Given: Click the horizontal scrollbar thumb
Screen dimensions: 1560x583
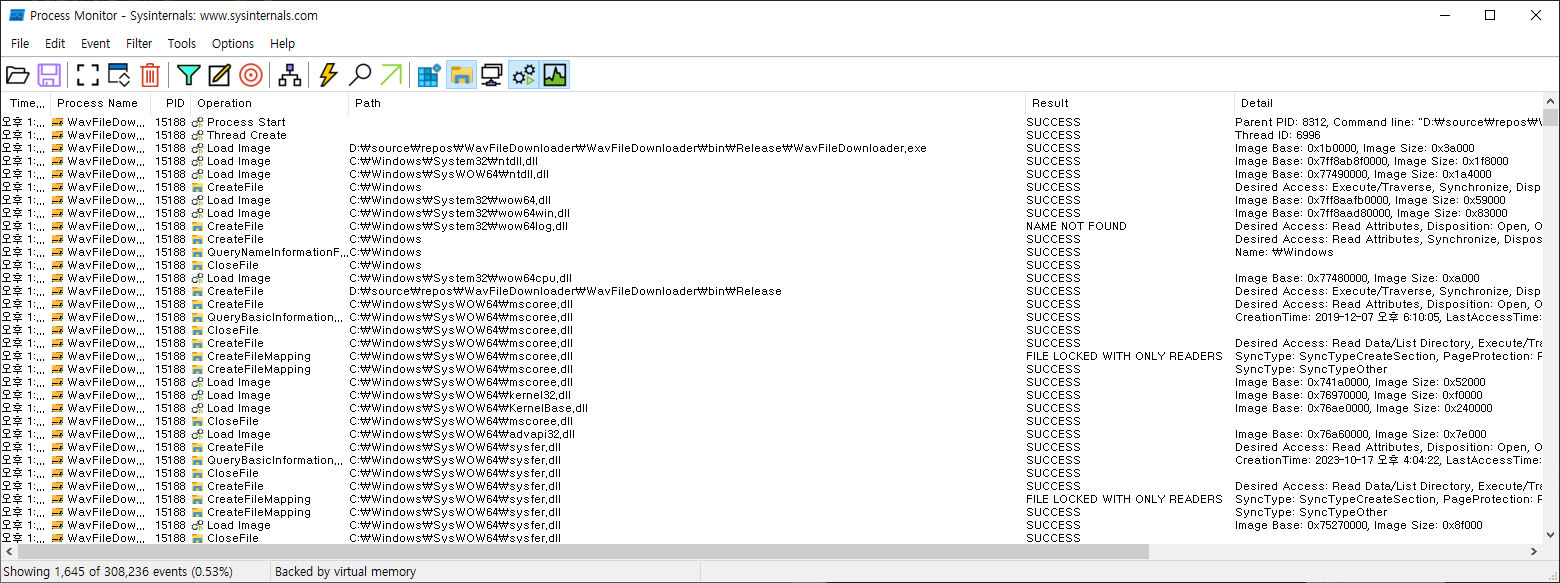Looking at the screenshot, I should click(583, 552).
